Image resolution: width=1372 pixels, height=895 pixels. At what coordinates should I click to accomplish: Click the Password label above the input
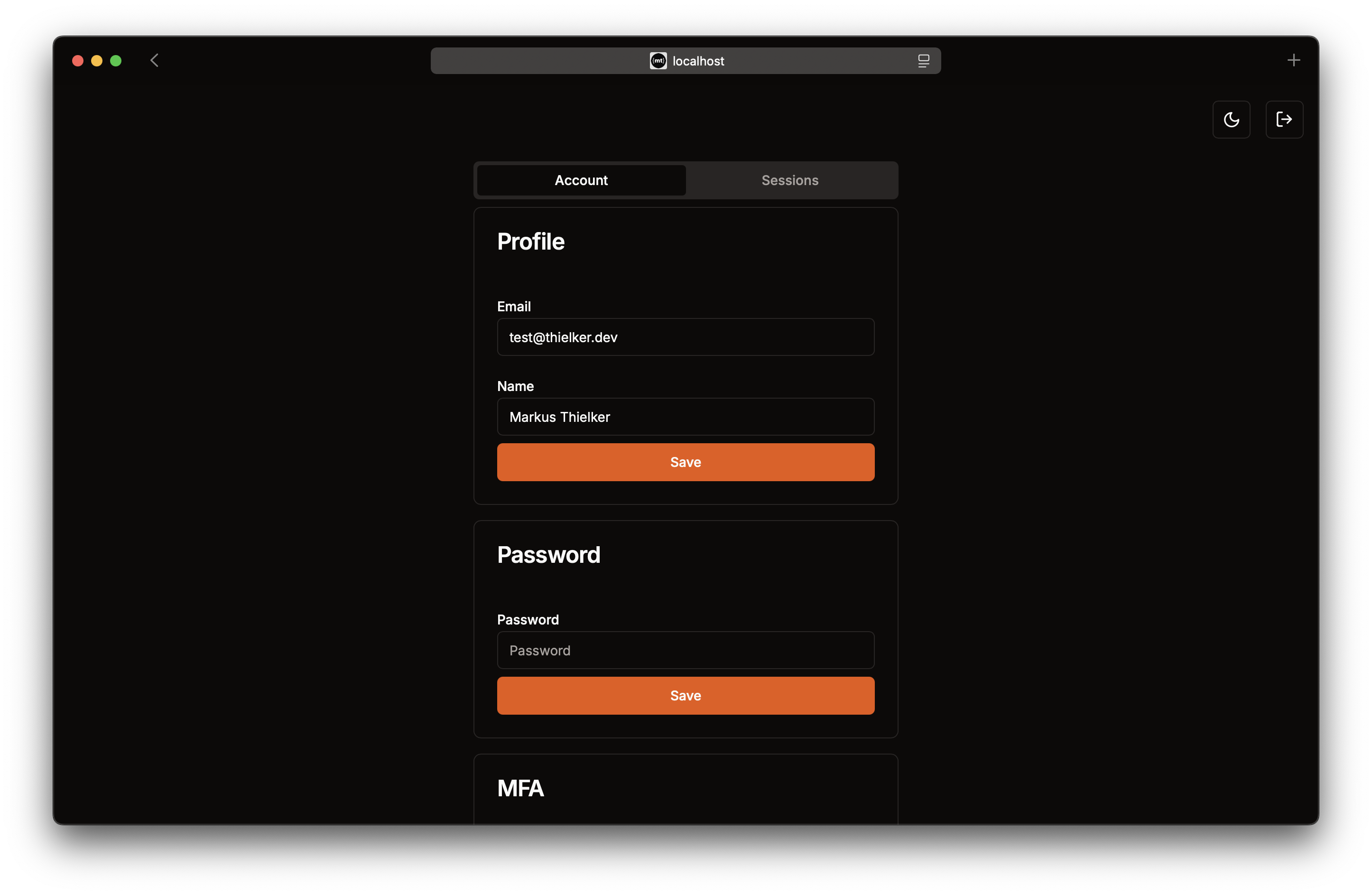528,620
